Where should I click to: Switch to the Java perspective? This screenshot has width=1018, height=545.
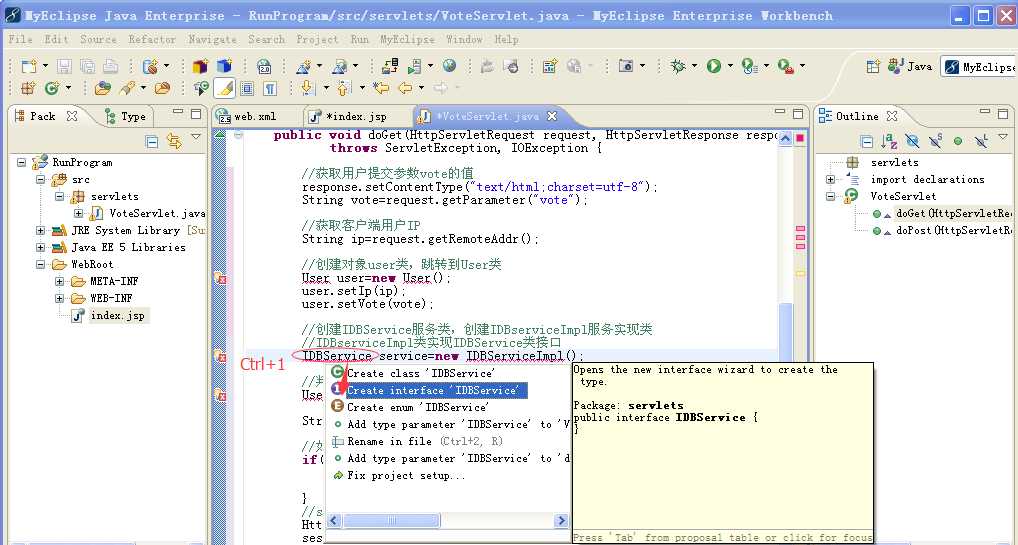910,66
